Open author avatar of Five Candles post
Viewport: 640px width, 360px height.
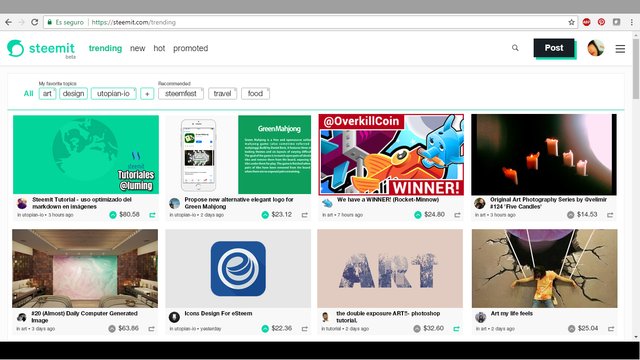click(480, 203)
